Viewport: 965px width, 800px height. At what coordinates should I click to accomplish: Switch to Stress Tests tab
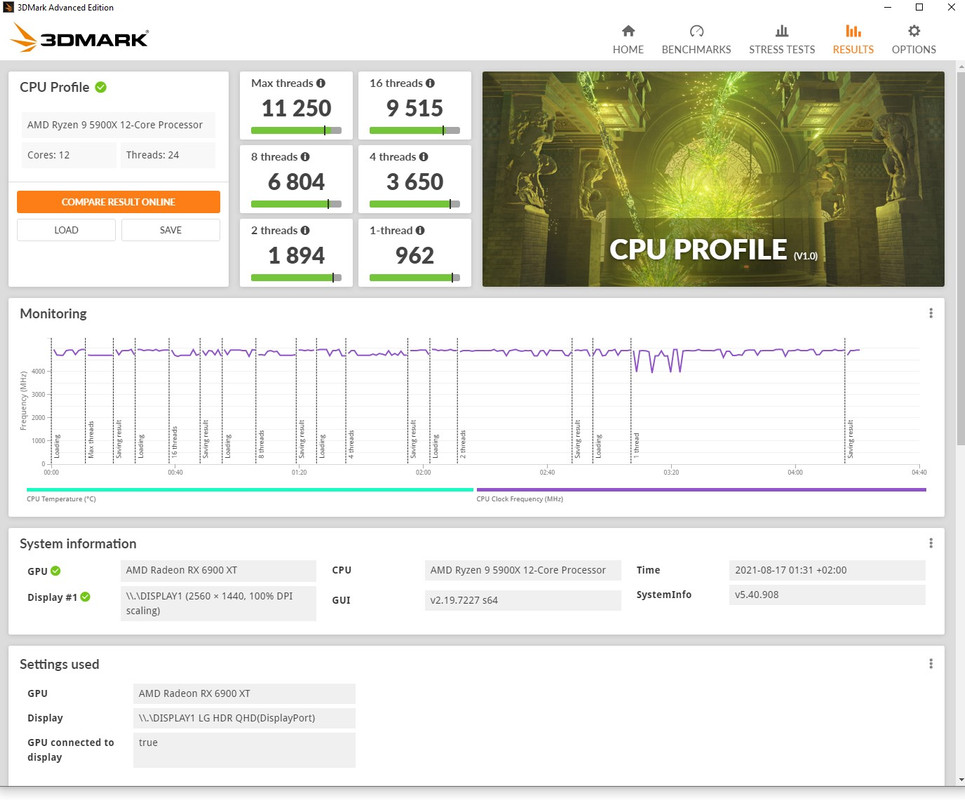(x=782, y=40)
